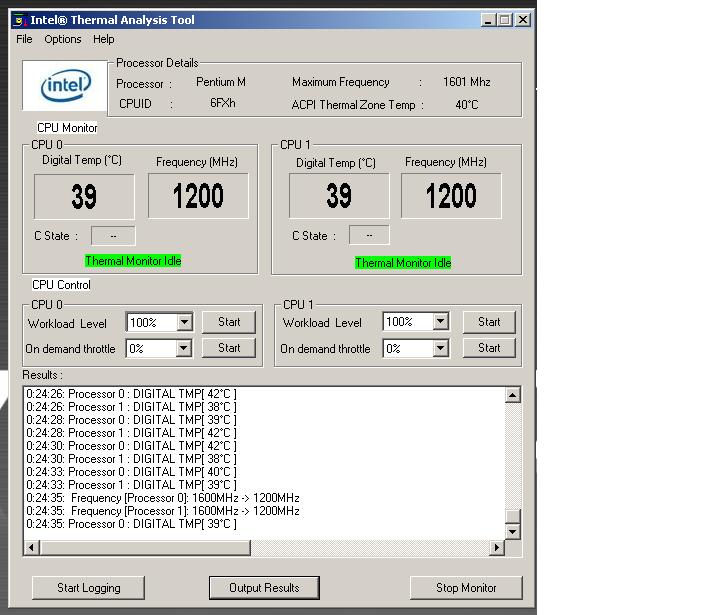Click the 1601 Mhz maximum frequency value

pyautogui.click(x=467, y=82)
